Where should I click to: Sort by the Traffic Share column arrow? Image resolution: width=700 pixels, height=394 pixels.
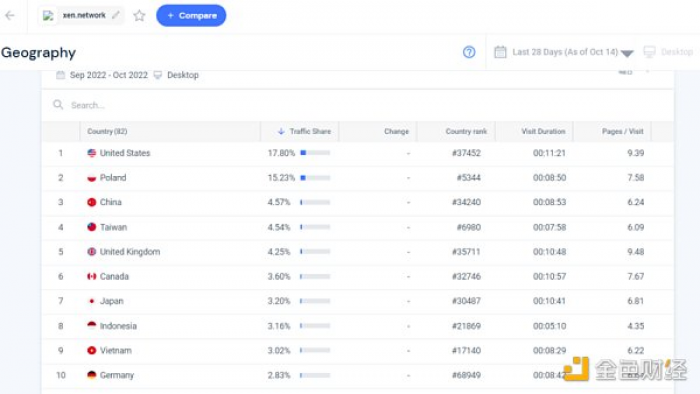click(281, 131)
